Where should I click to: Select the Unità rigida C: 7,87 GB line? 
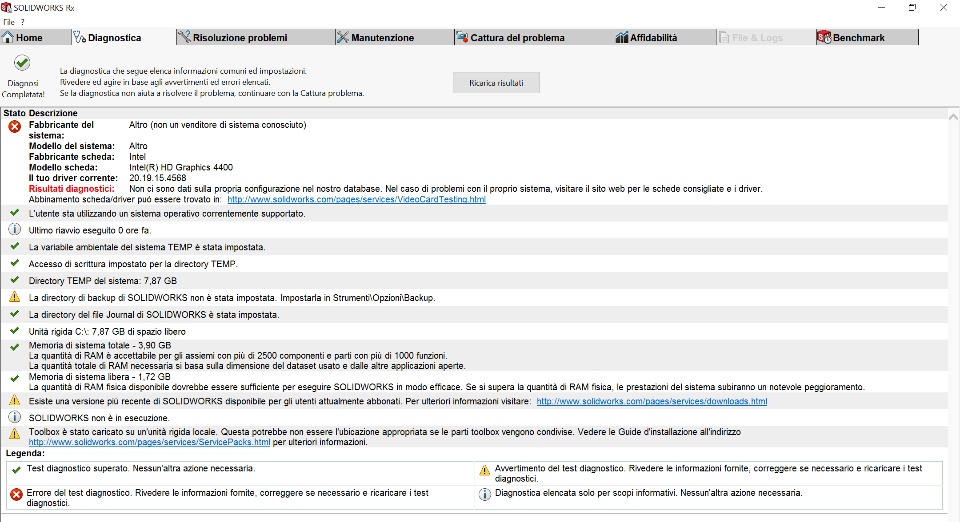[107, 331]
